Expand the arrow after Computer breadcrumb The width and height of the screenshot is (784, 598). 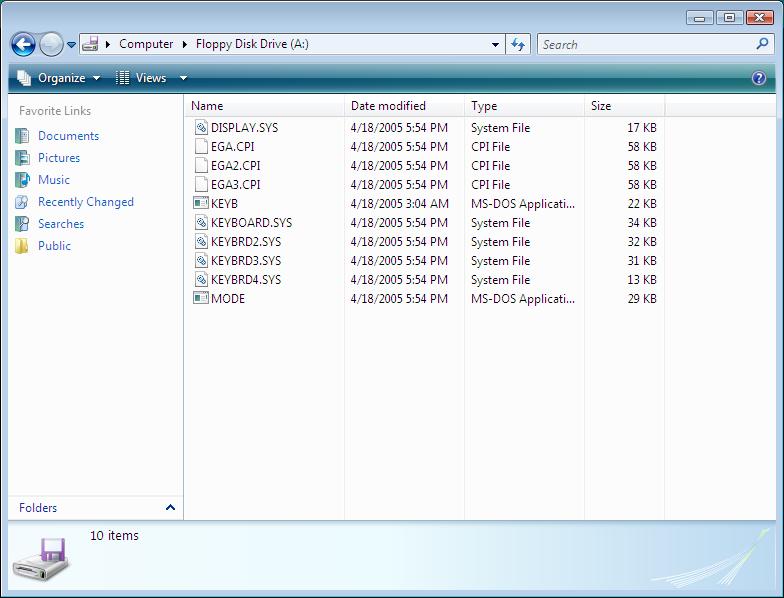(x=184, y=44)
